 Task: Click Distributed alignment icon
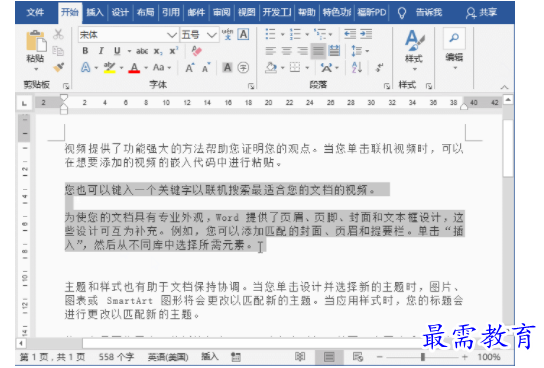tap(334, 51)
